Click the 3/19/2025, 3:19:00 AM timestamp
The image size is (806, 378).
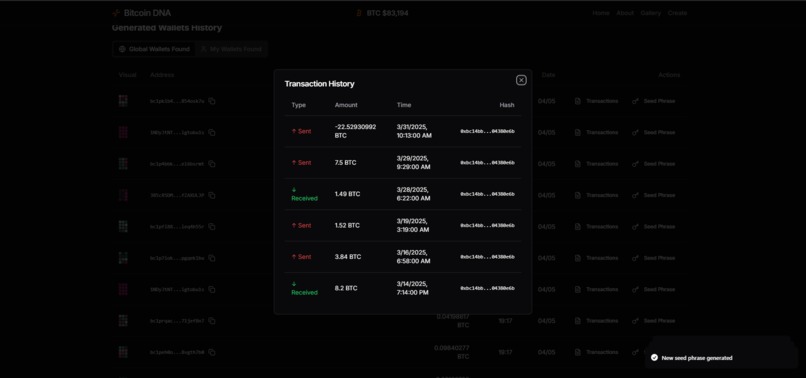413,225
